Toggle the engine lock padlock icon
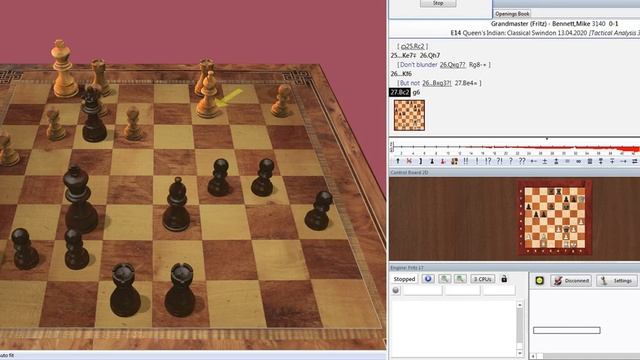This screenshot has height=360, width=640. [504, 279]
